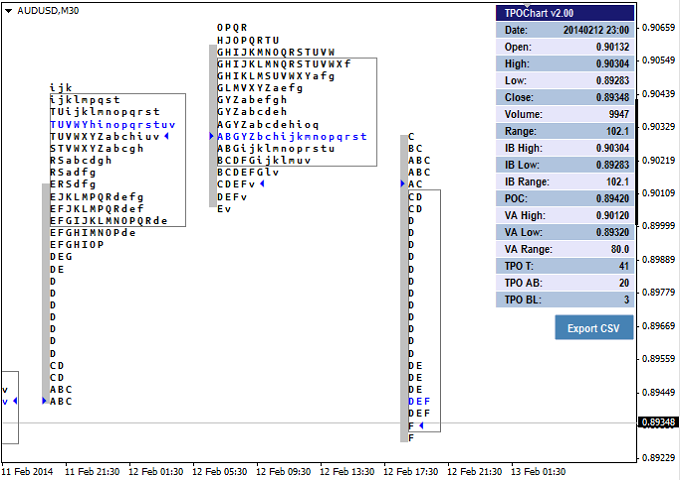Click the Date value 20140212 23:00
This screenshot has width=680, height=480.
coord(595,30)
